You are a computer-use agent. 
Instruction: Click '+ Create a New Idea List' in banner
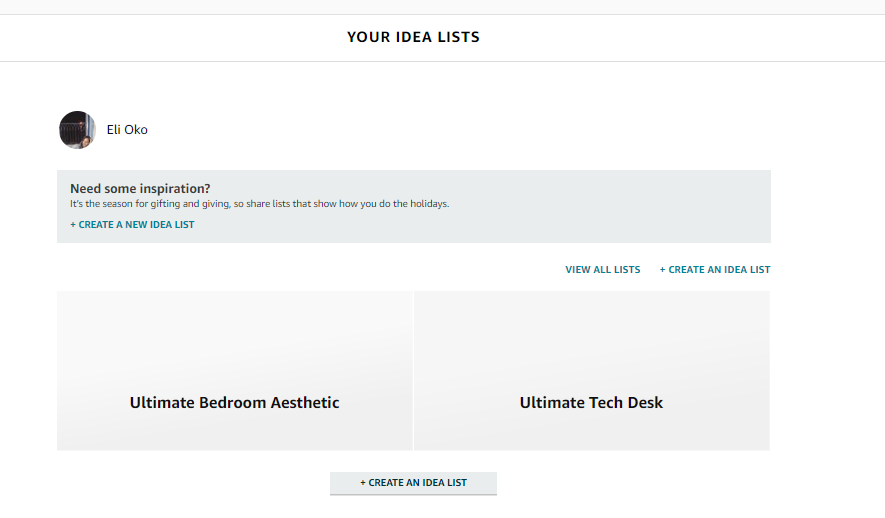click(132, 225)
